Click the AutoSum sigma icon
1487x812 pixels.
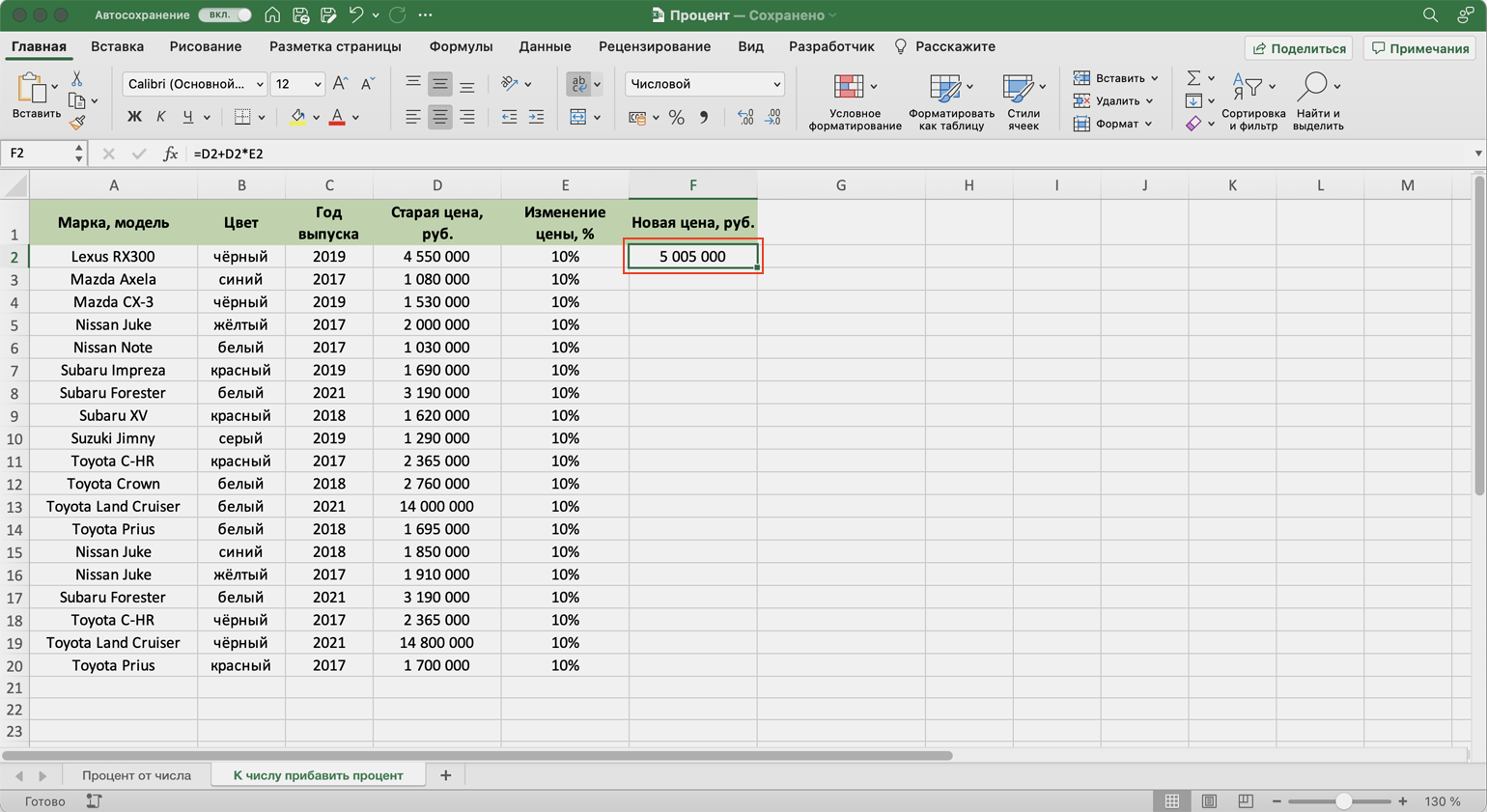point(1193,78)
